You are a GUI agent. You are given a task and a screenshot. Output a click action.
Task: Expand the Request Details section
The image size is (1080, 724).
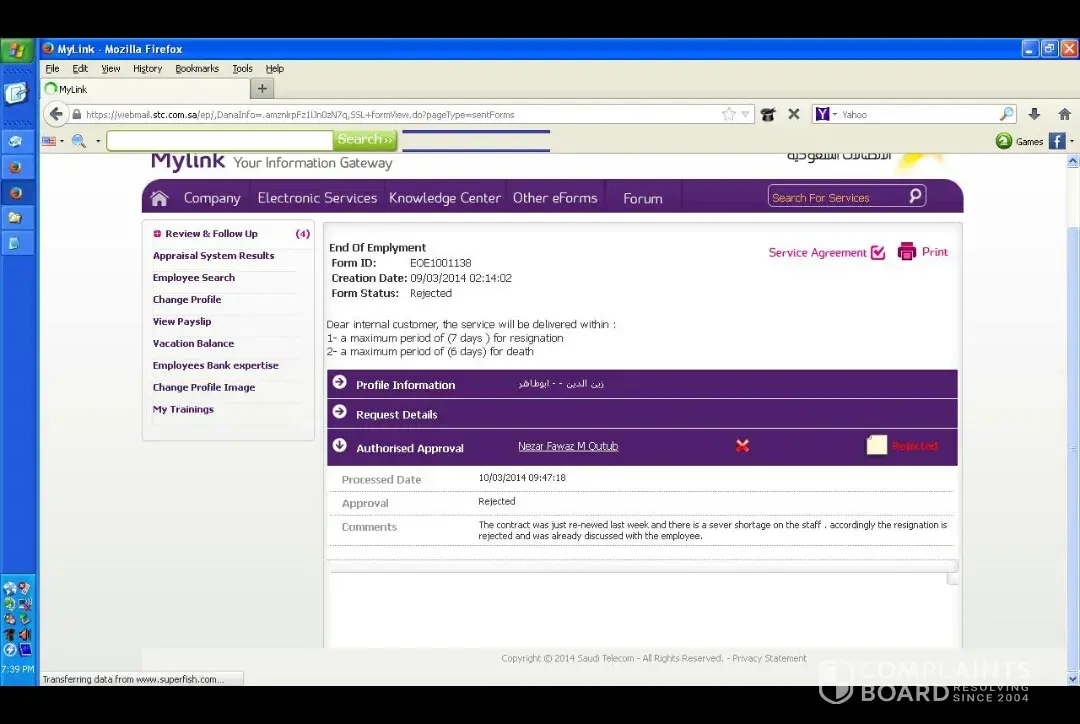[x=339, y=413]
